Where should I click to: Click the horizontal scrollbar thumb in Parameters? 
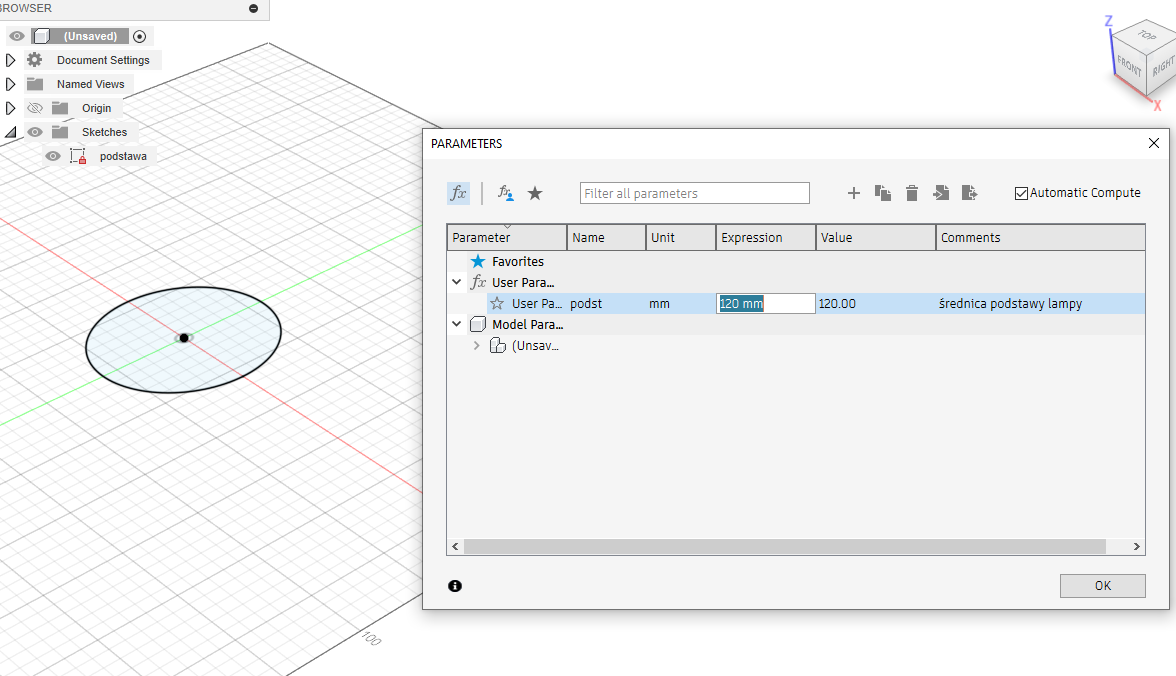point(784,547)
